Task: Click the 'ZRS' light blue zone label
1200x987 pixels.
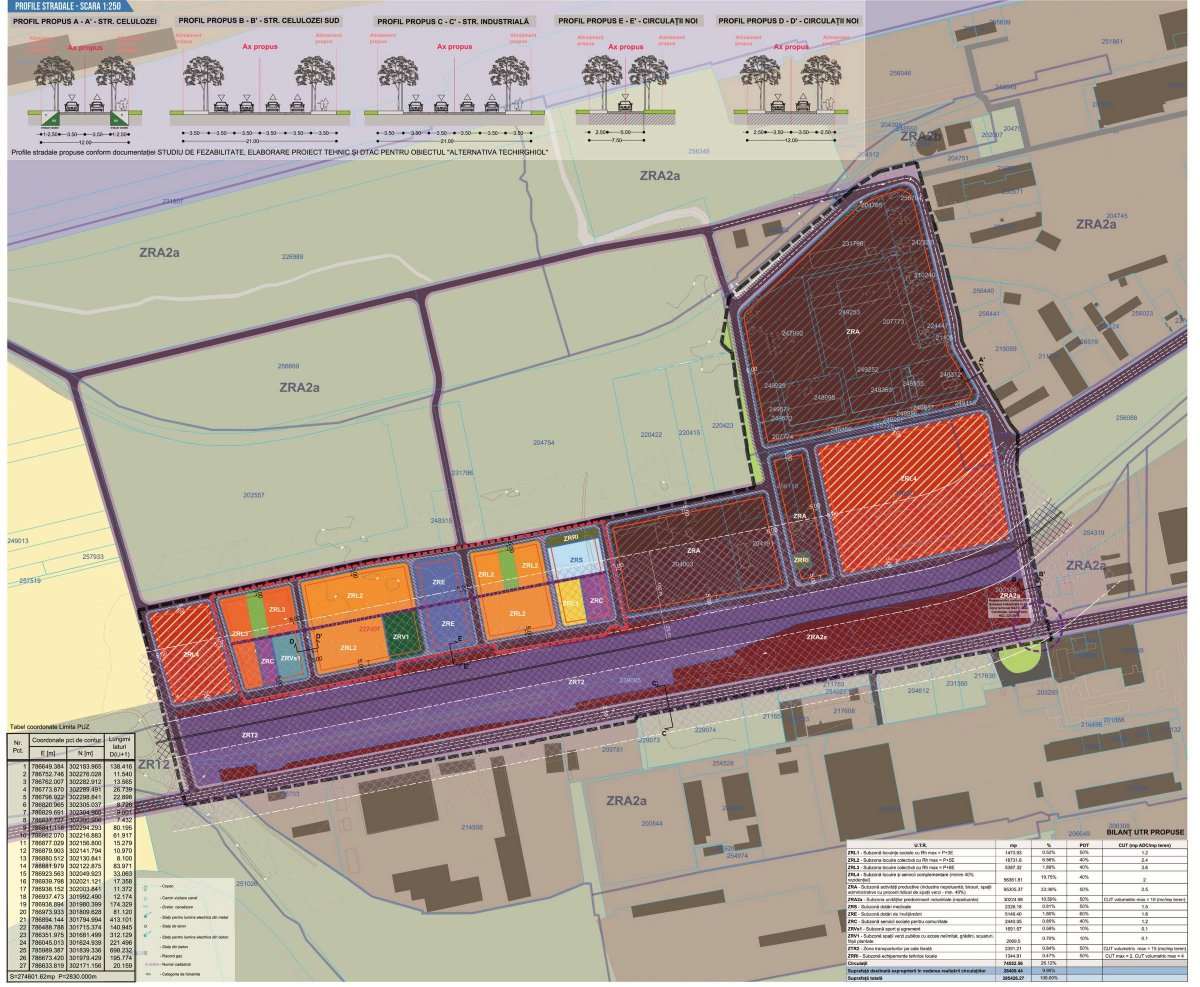Action: [x=575, y=561]
